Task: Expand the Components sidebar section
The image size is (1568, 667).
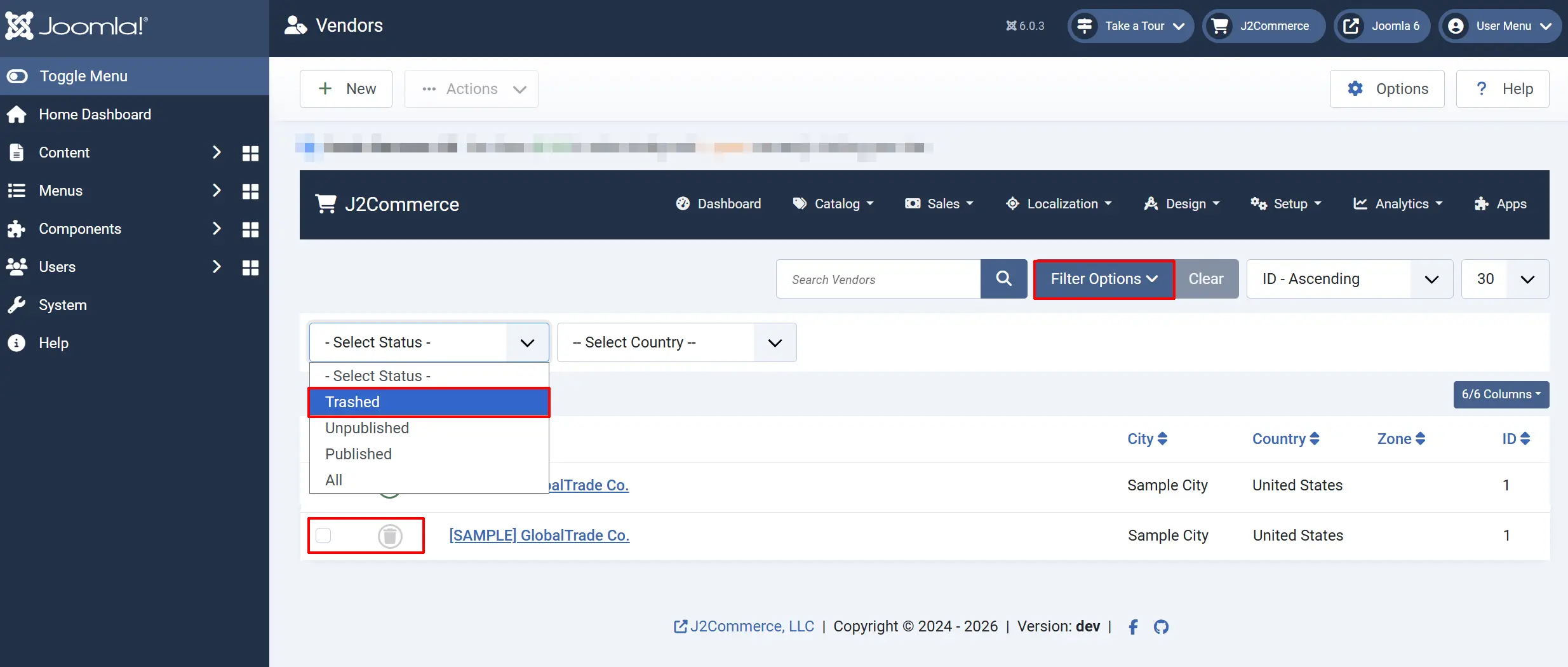Action: [x=217, y=229]
